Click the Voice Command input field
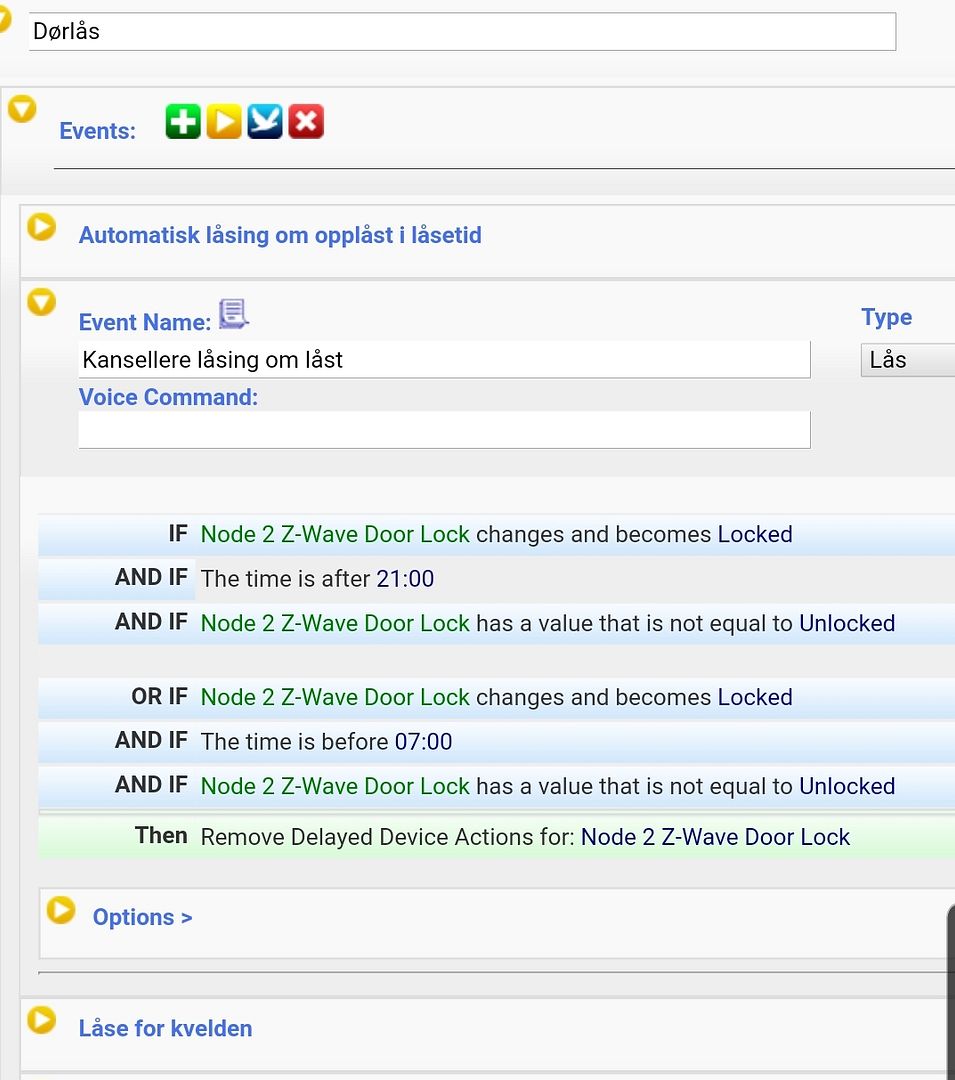Image resolution: width=955 pixels, height=1080 pixels. pyautogui.click(x=444, y=430)
